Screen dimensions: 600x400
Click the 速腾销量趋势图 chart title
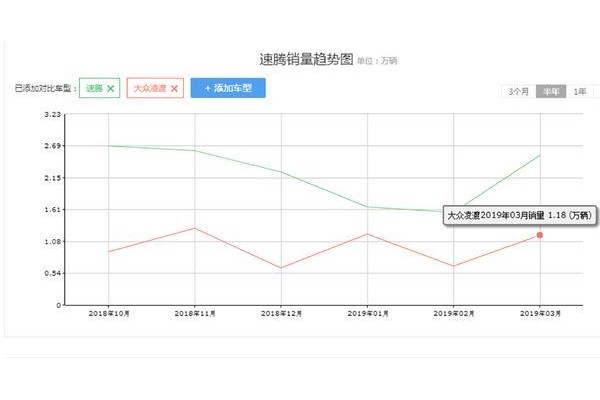pyautogui.click(x=306, y=59)
